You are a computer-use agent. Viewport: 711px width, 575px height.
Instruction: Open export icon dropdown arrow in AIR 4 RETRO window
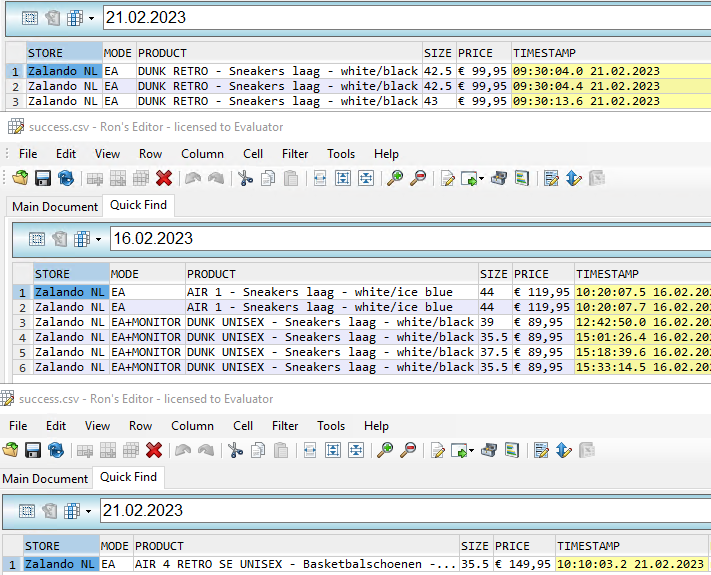click(472, 450)
